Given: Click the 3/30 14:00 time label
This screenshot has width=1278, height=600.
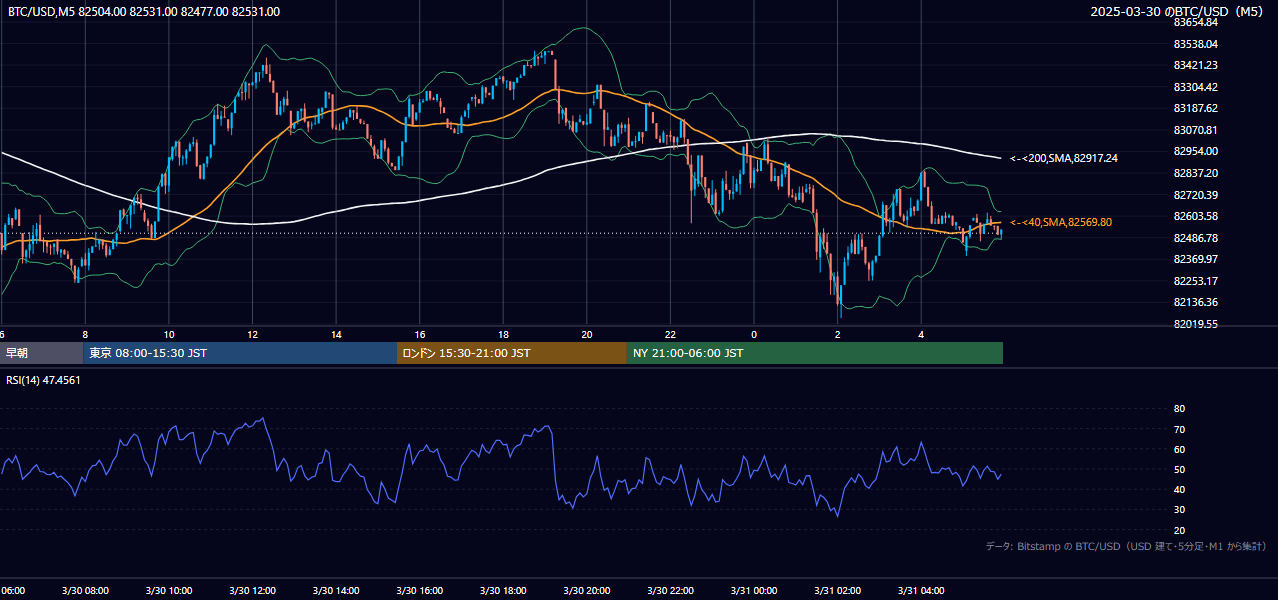Looking at the screenshot, I should 336,590.
